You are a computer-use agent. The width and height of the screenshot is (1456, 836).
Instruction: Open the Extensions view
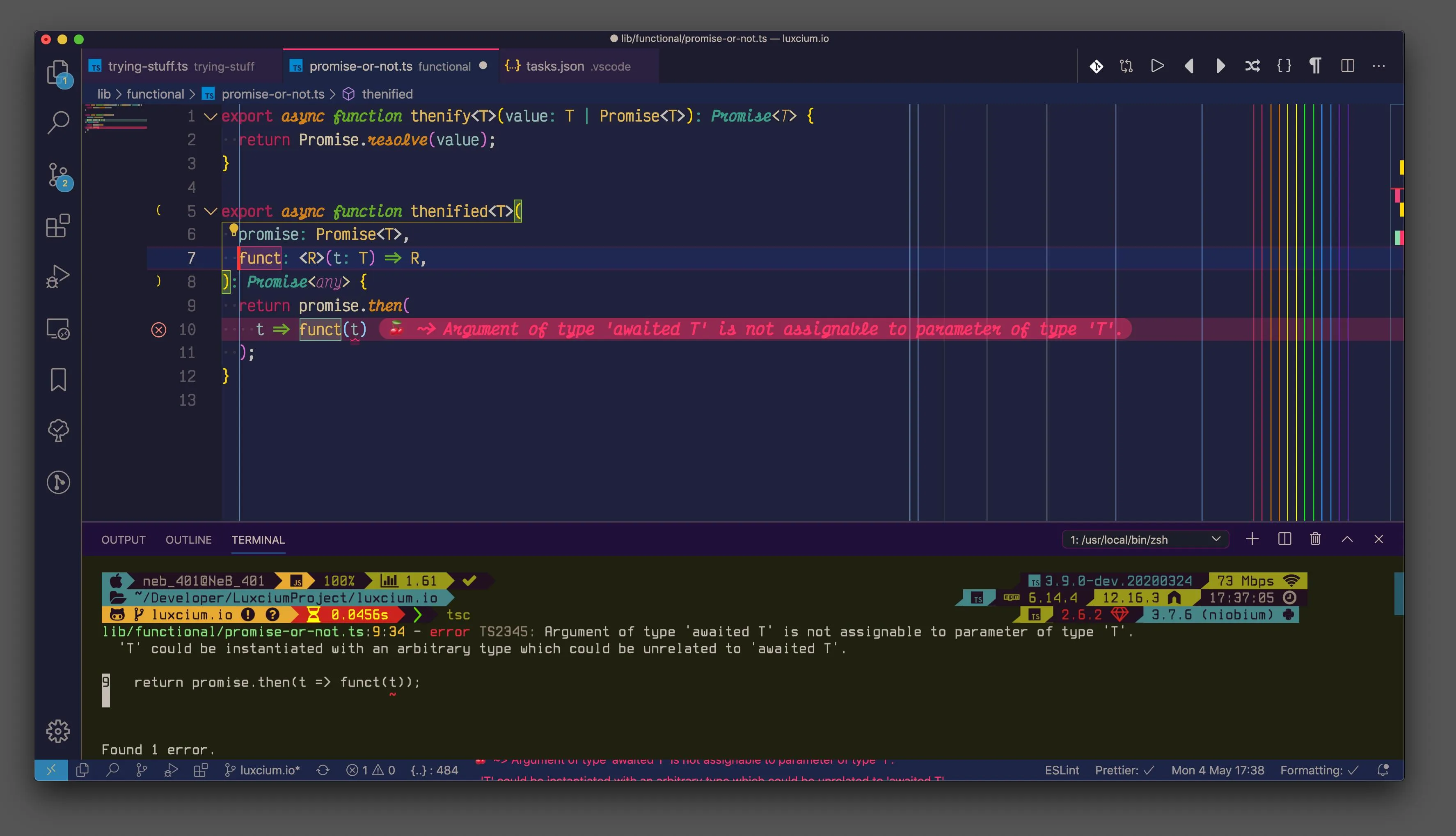pyautogui.click(x=58, y=226)
